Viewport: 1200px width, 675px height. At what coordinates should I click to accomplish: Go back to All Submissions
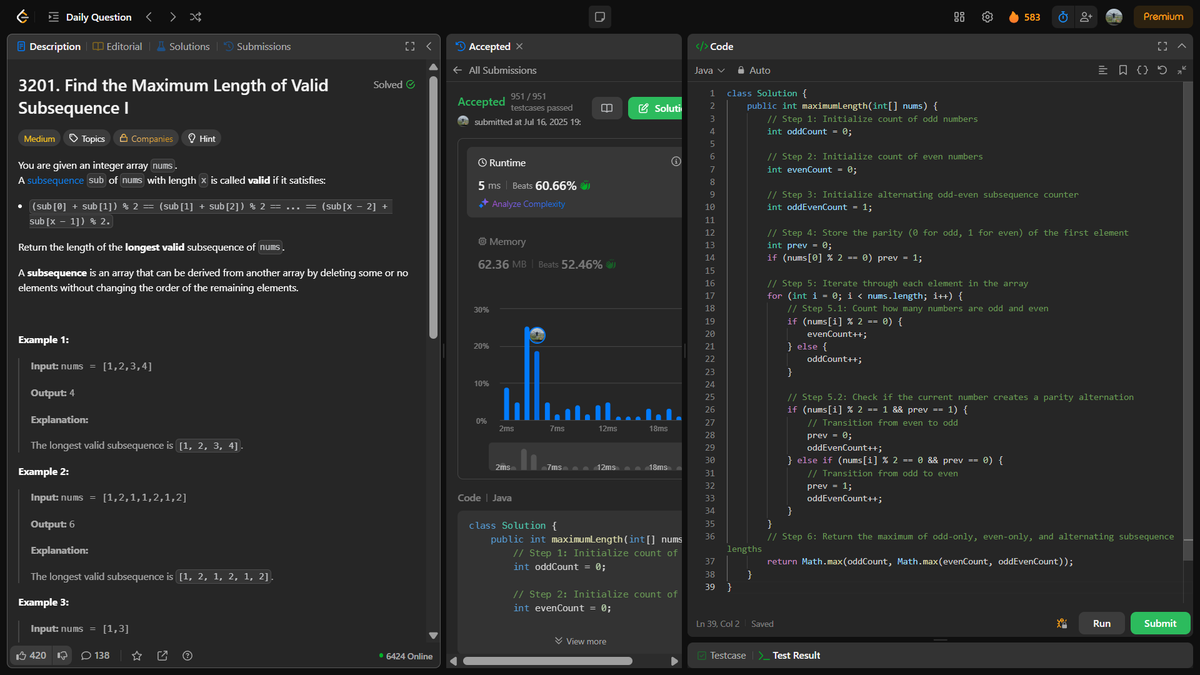click(x=495, y=70)
